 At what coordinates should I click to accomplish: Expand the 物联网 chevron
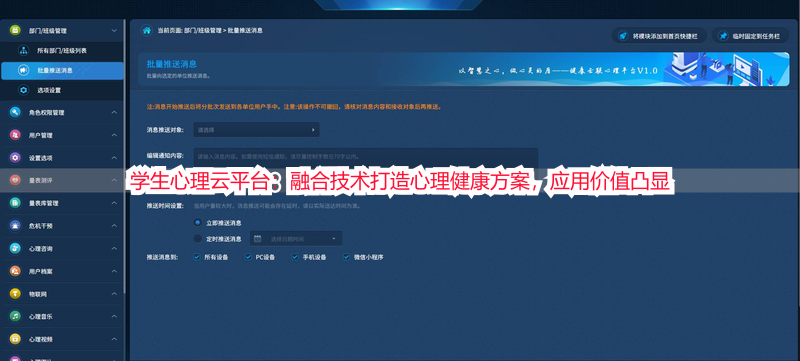[114, 294]
